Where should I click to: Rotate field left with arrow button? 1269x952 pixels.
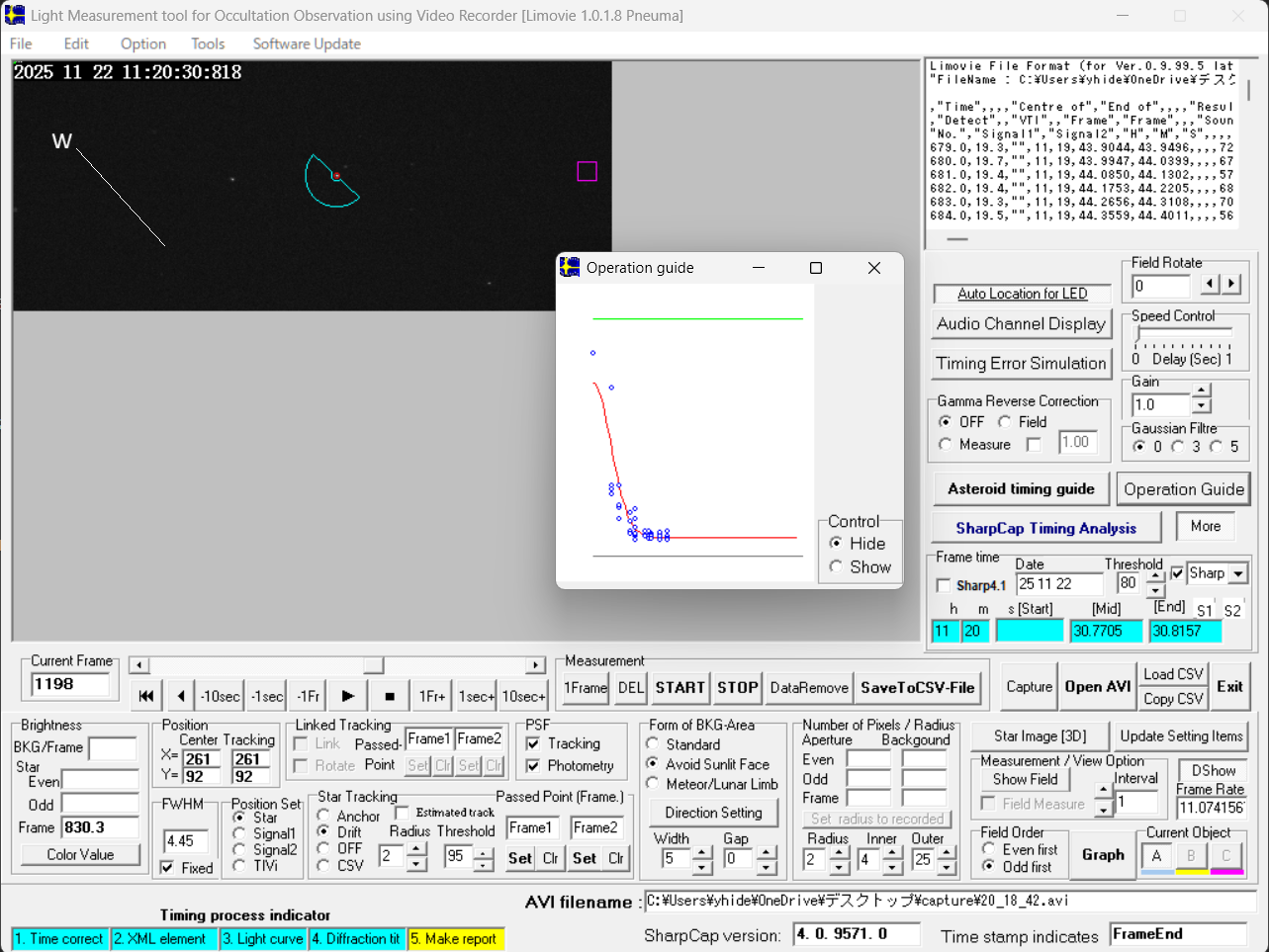click(x=1210, y=285)
